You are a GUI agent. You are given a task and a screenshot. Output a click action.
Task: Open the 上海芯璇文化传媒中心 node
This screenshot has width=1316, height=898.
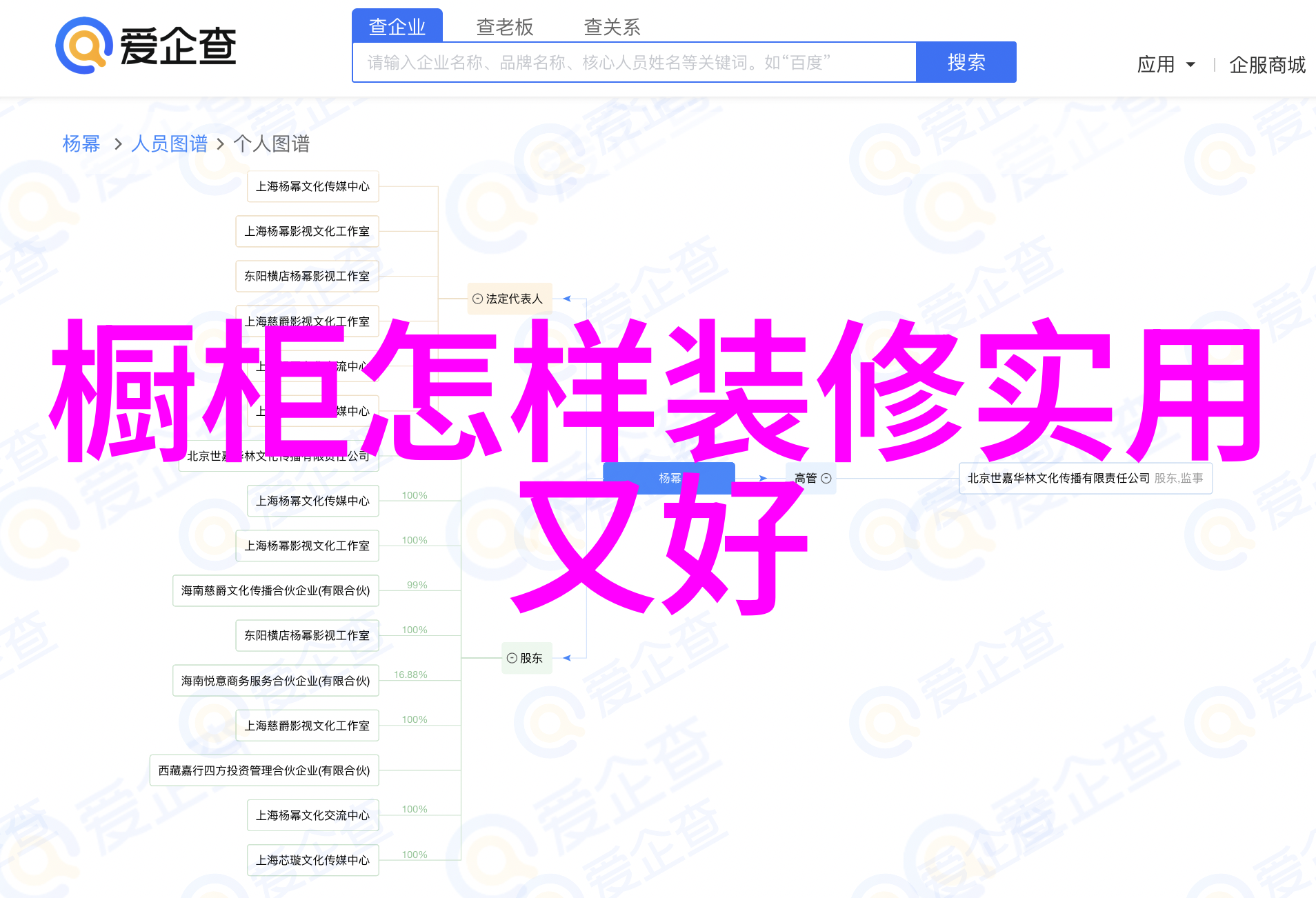313,860
